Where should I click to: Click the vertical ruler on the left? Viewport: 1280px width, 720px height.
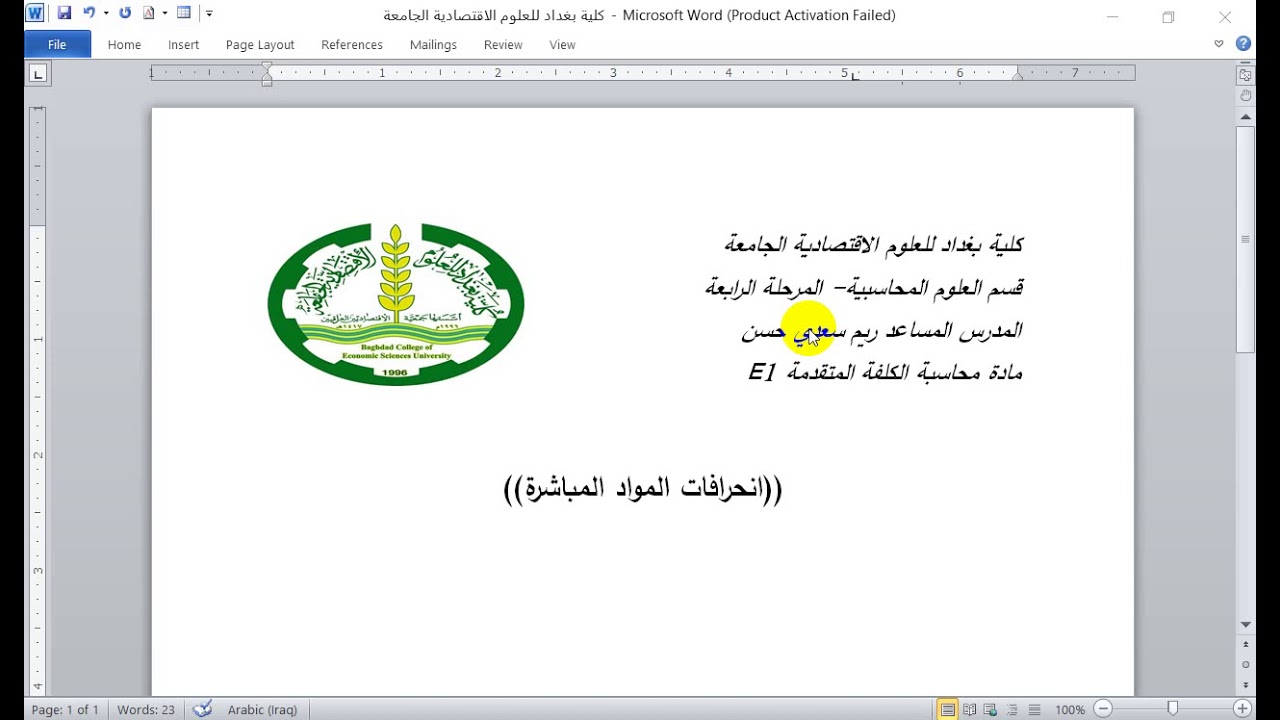(38, 400)
